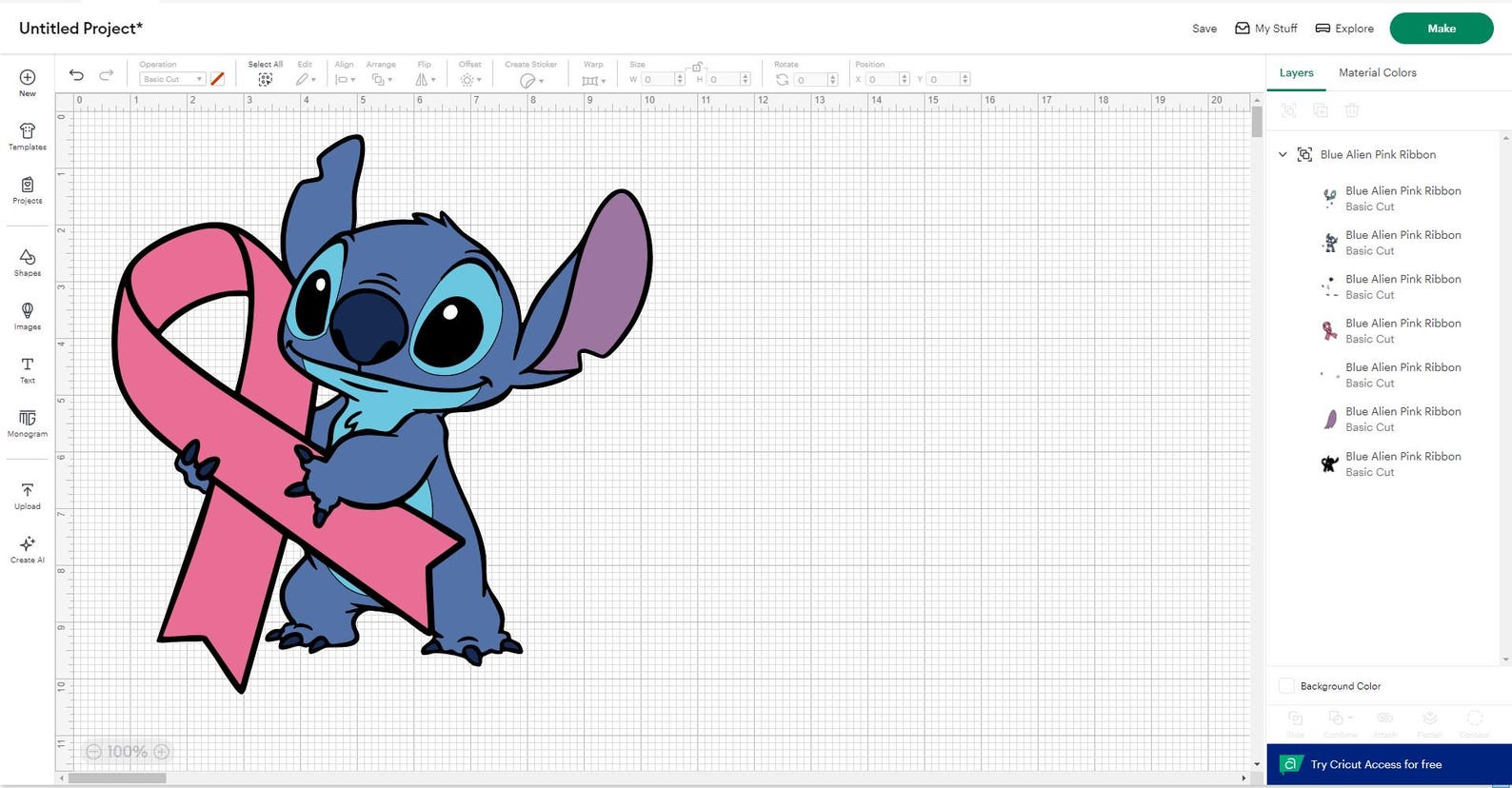Viewport: 1512px width, 788px height.
Task: Click the Save button
Action: pyautogui.click(x=1204, y=29)
